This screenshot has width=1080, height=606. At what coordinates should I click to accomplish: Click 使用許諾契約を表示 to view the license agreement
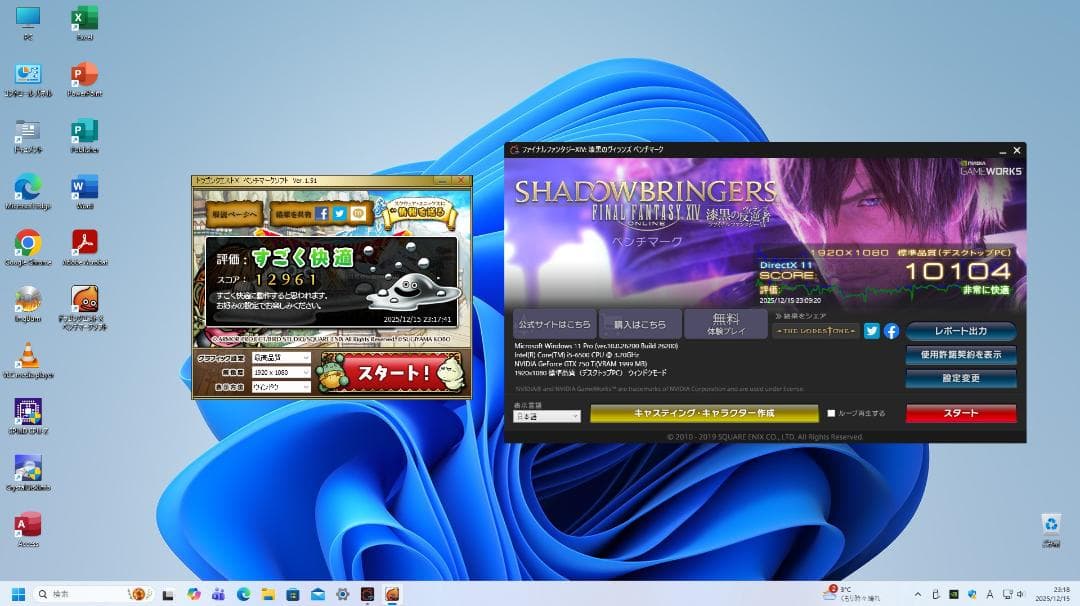(959, 356)
